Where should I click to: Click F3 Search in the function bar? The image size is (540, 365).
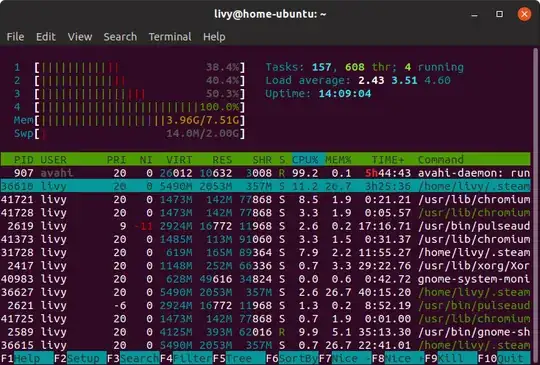(133, 358)
